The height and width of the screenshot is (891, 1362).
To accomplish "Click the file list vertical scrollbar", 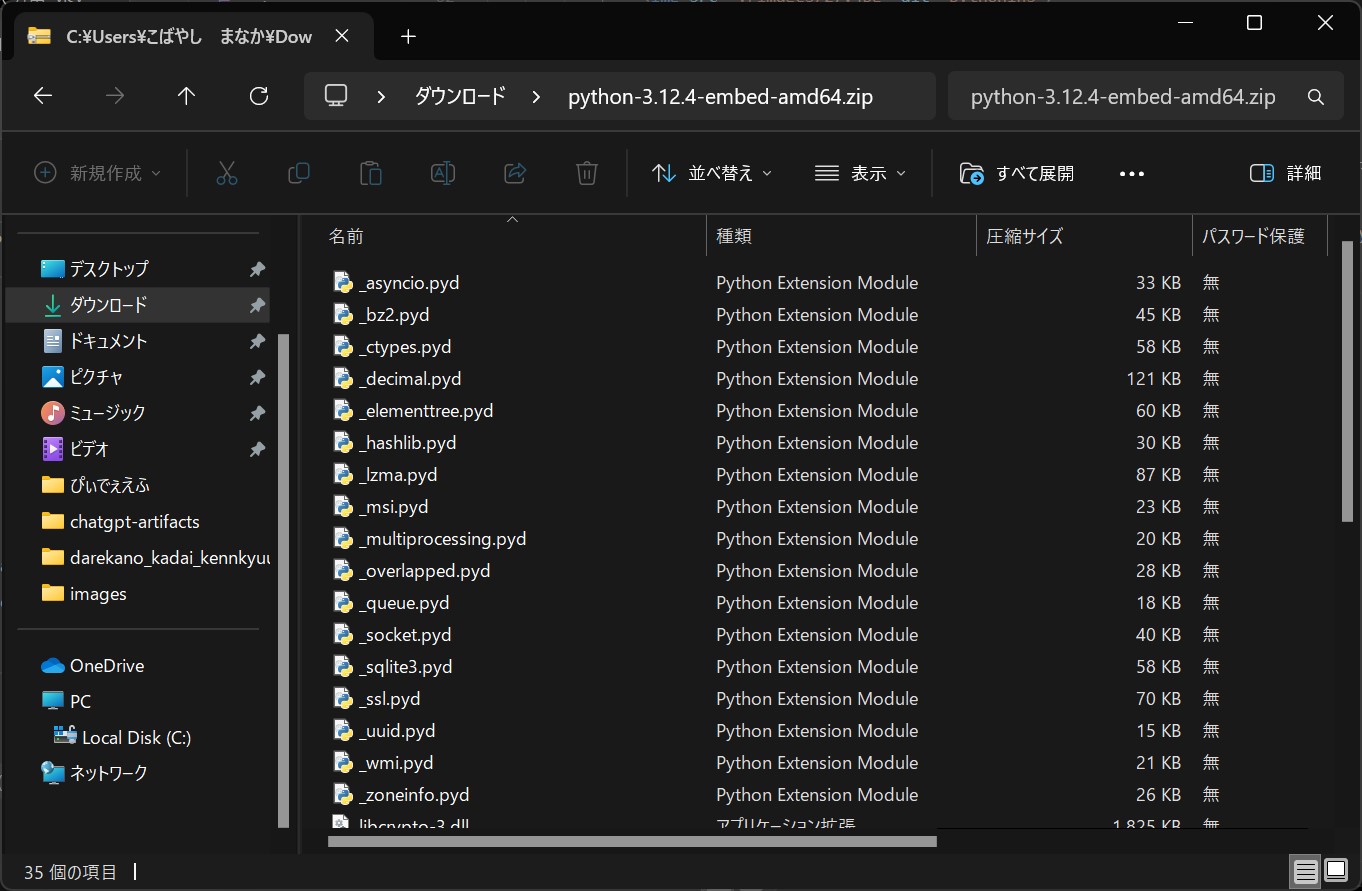I will [x=1347, y=380].
